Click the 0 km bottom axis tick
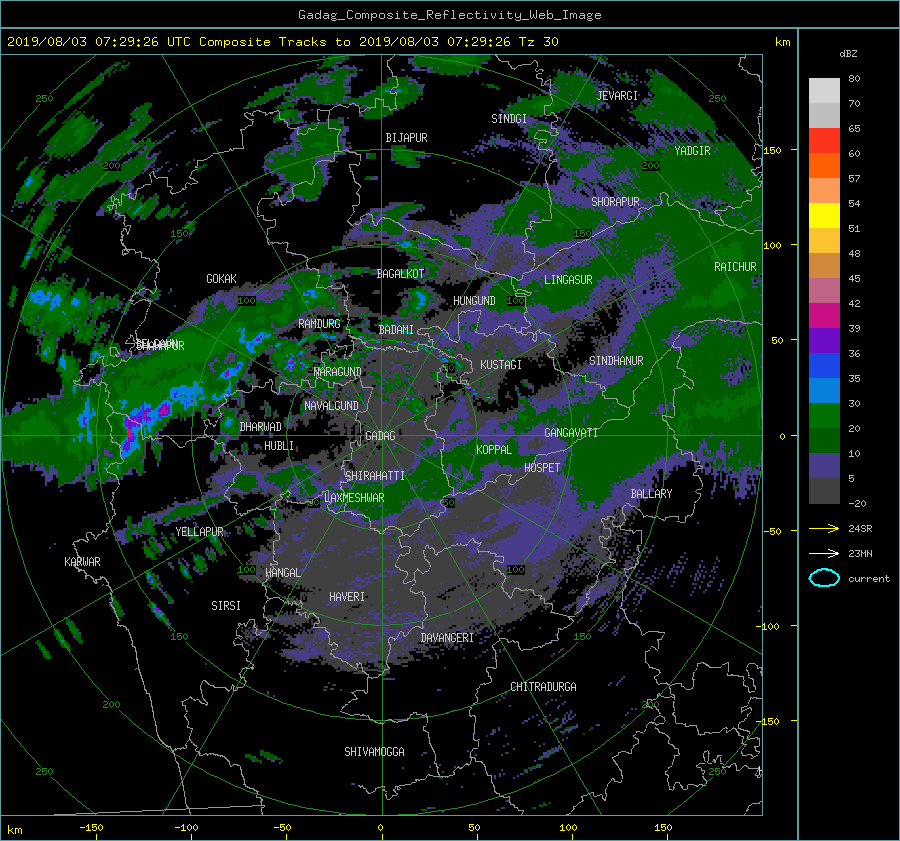The image size is (900, 841). pyautogui.click(x=380, y=828)
